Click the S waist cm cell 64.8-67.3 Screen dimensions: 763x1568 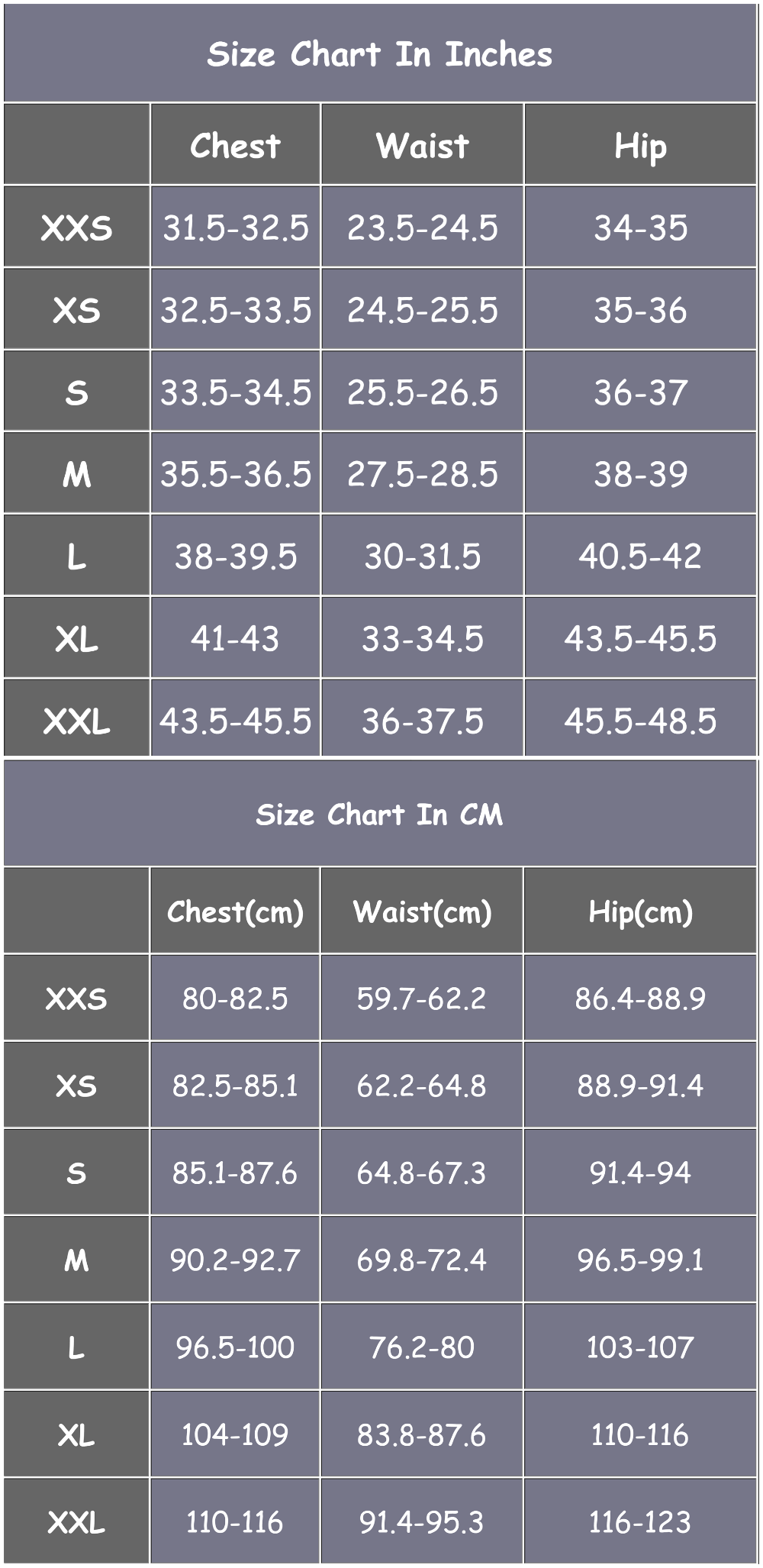422,1173
